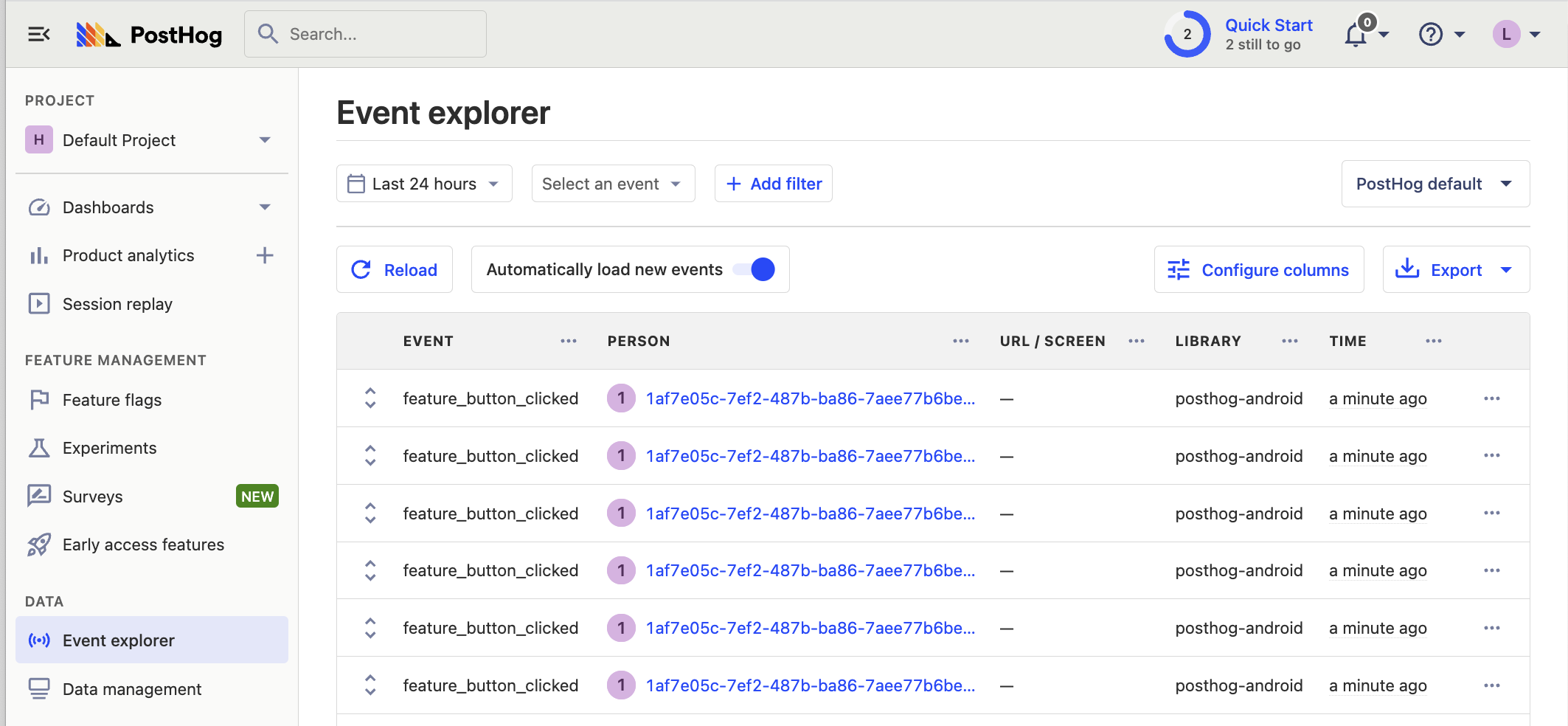Screen dimensions: 1568x726
Task: Open the help question mark menu
Action: [x=1431, y=34]
